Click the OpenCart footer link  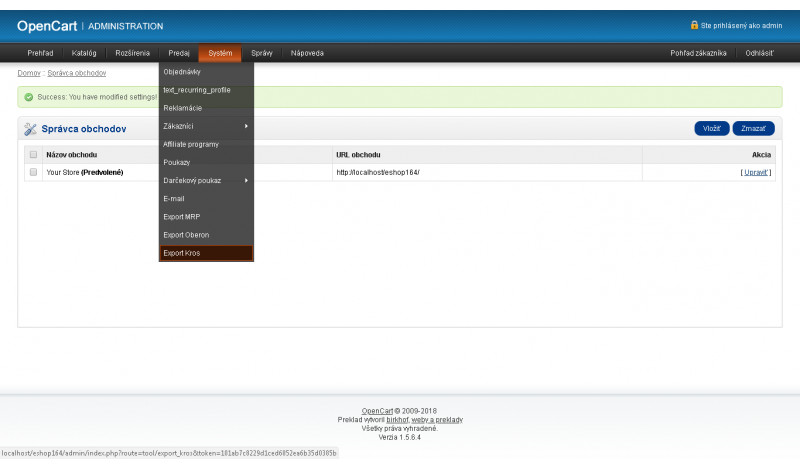[377, 411]
